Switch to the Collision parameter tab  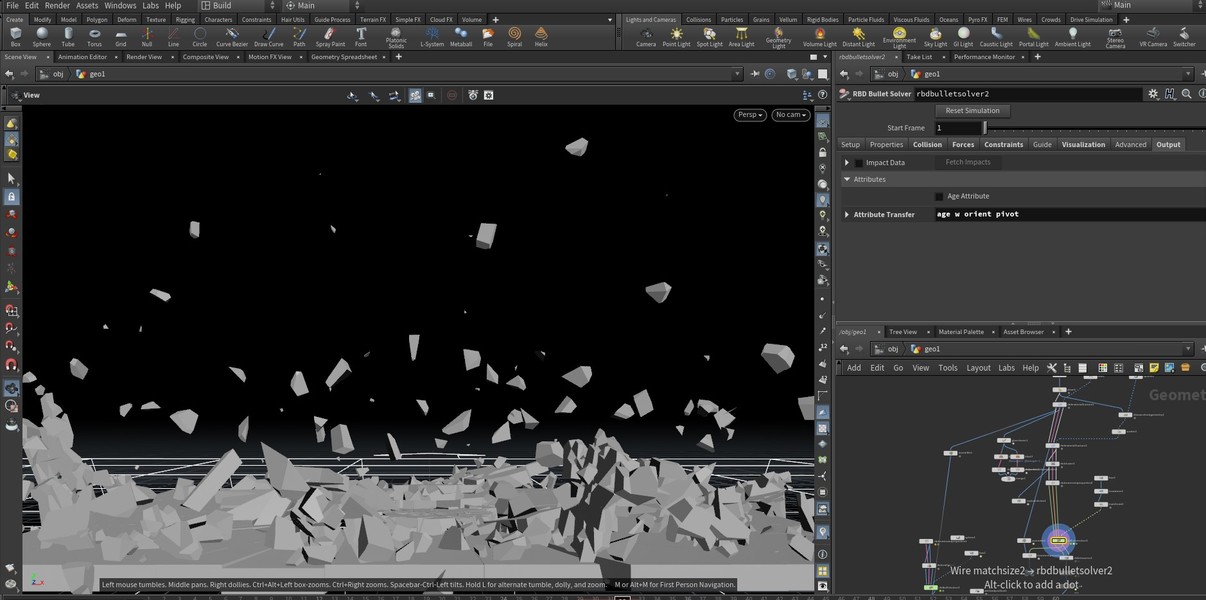point(927,145)
